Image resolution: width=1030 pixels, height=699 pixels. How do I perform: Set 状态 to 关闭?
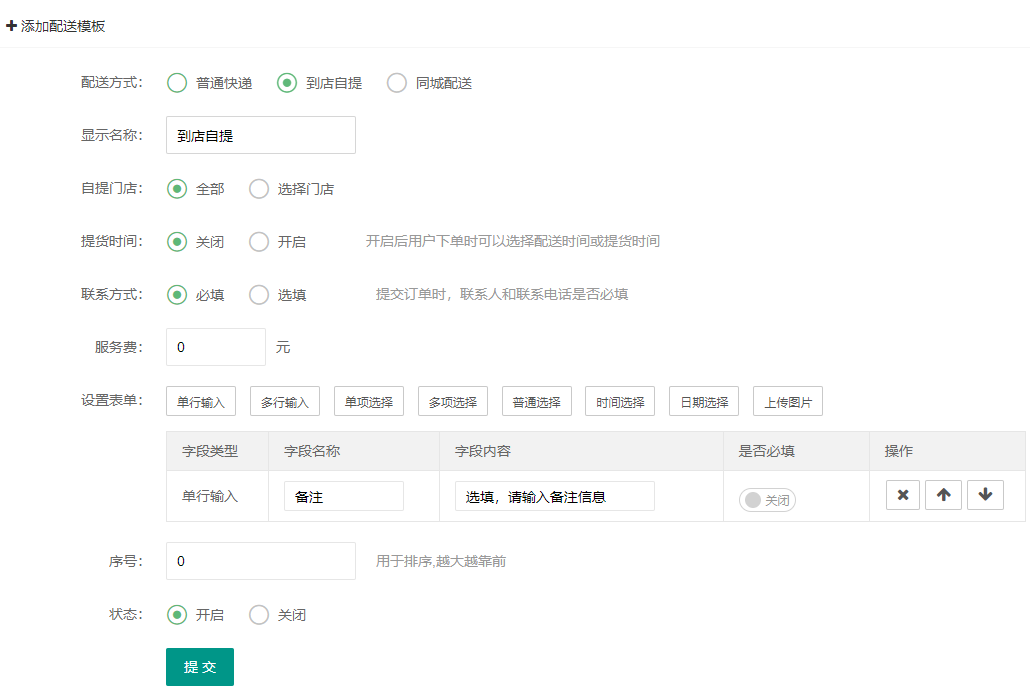260,615
